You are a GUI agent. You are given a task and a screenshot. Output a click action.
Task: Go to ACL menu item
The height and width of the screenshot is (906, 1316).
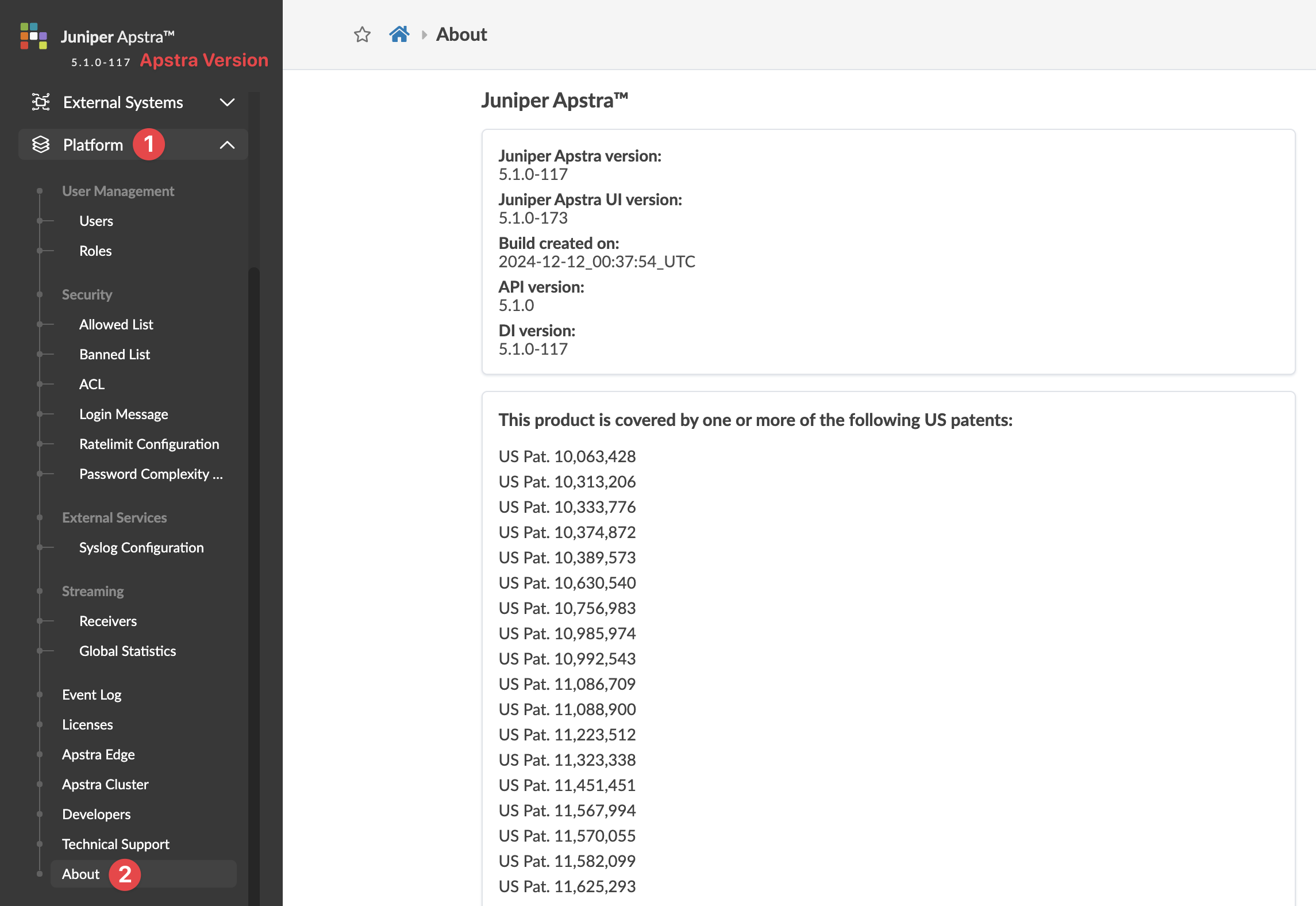point(92,384)
